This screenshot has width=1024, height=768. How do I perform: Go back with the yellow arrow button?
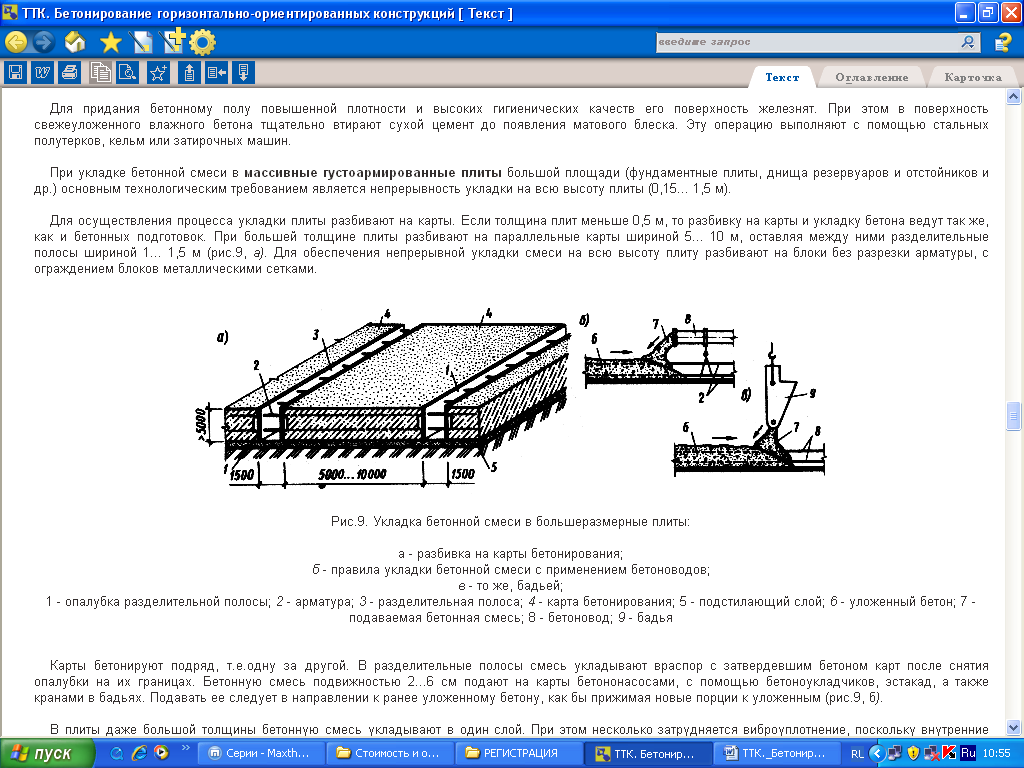pos(16,42)
